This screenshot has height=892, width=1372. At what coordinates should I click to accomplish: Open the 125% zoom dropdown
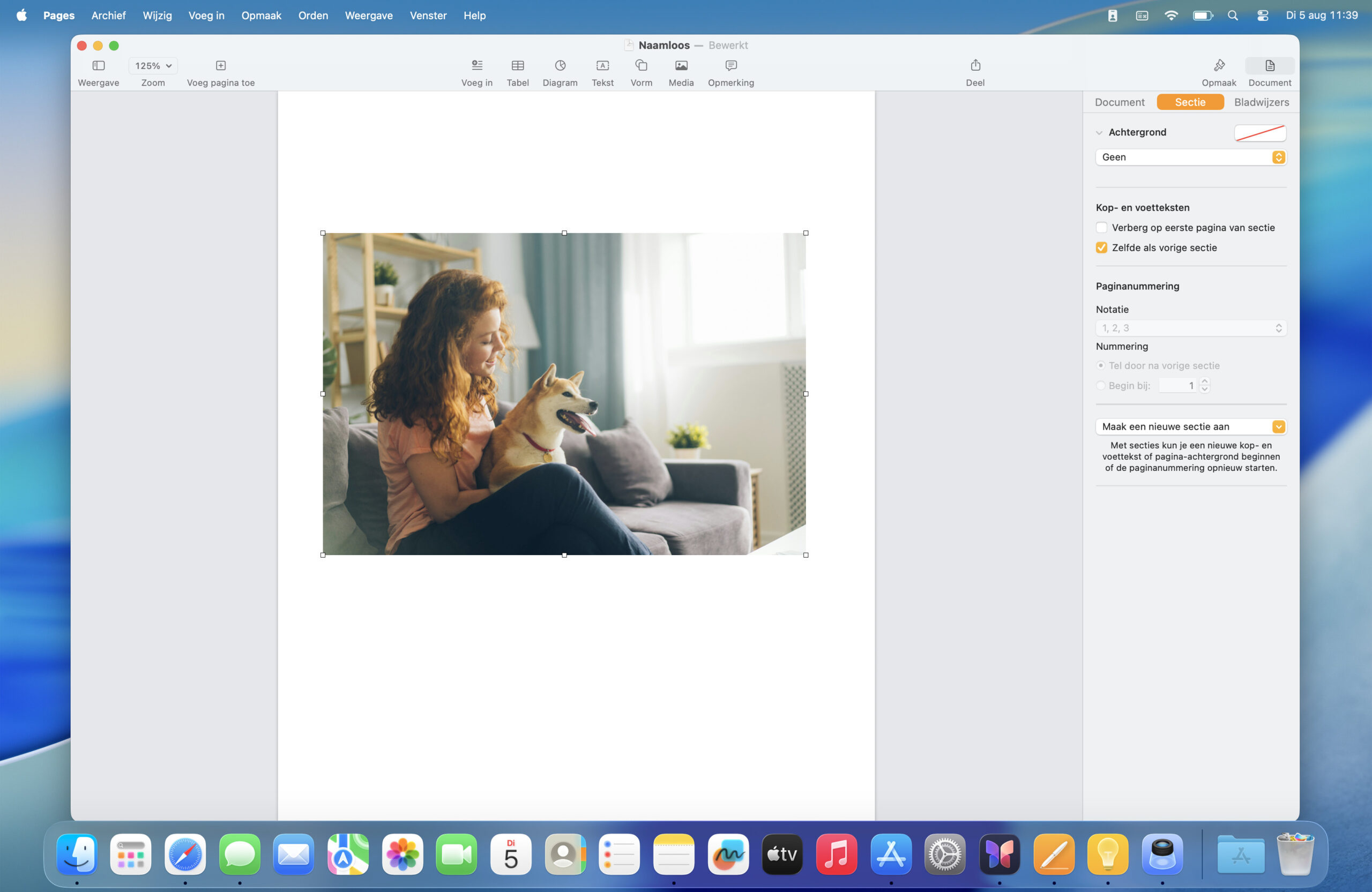pyautogui.click(x=153, y=66)
